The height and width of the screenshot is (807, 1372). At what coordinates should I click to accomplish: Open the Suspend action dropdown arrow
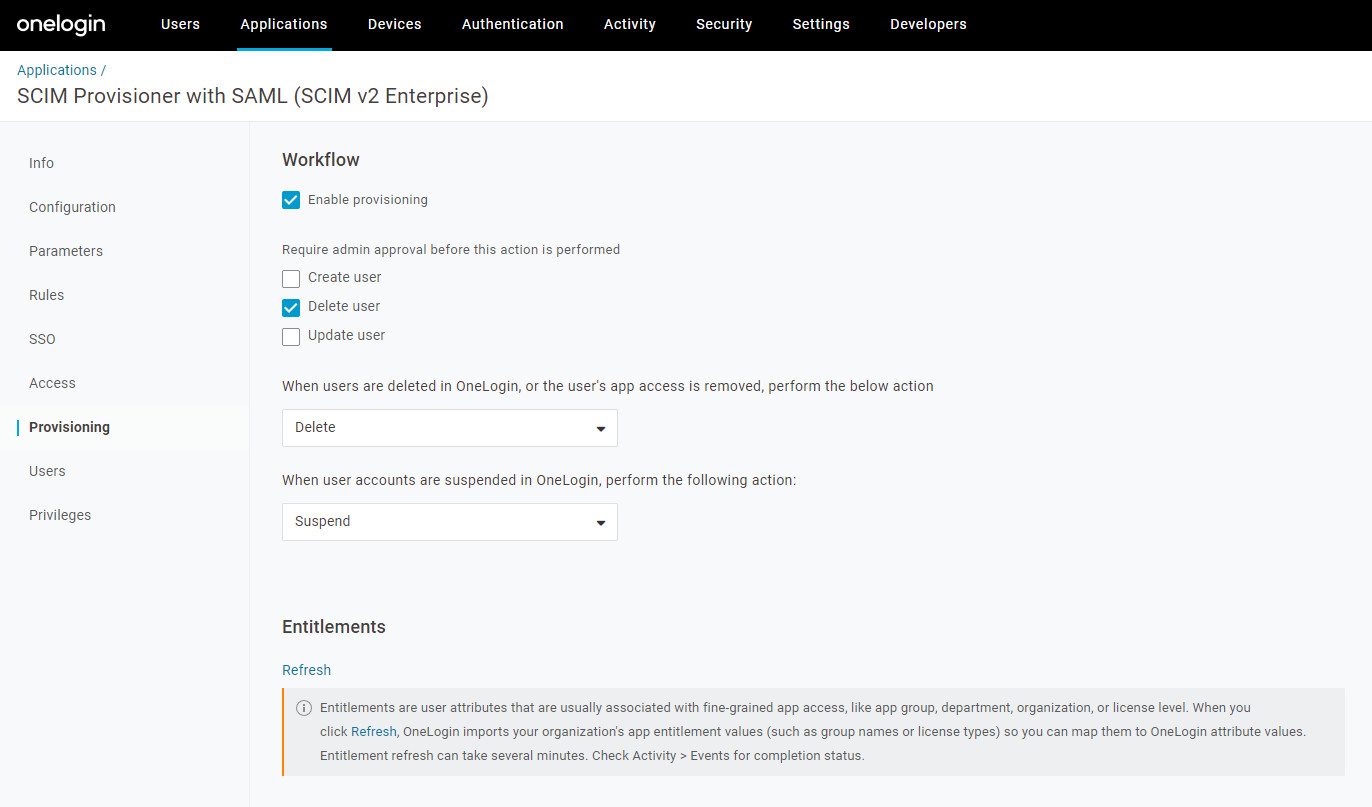point(601,521)
